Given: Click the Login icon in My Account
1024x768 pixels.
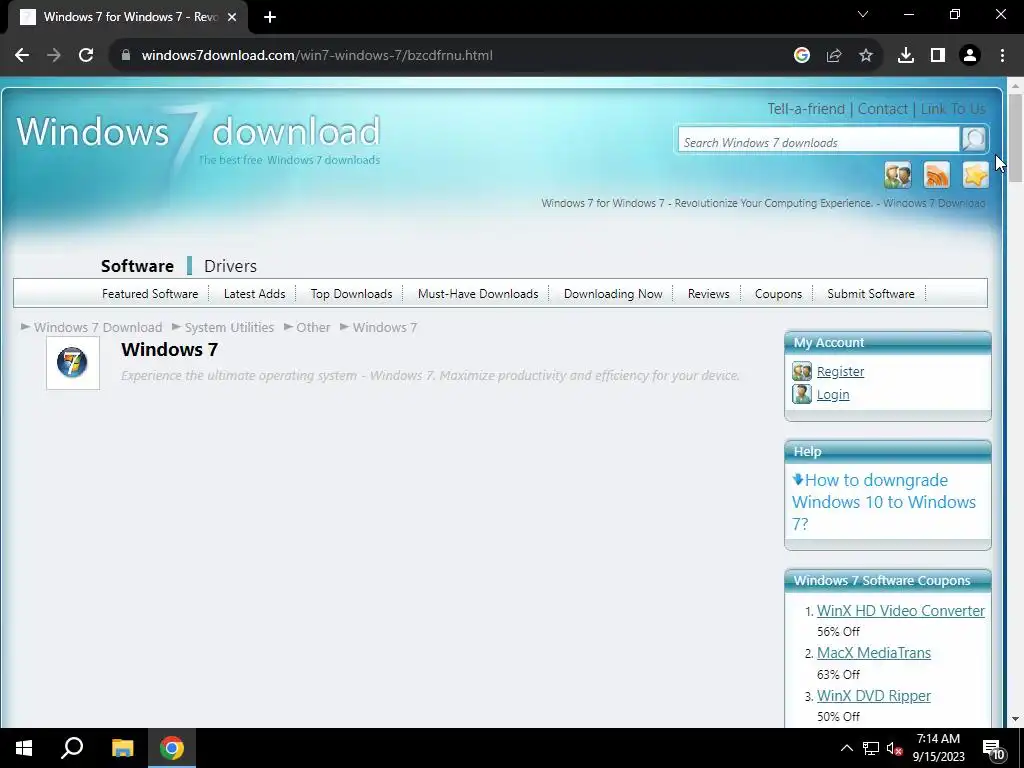Looking at the screenshot, I should coord(802,394).
